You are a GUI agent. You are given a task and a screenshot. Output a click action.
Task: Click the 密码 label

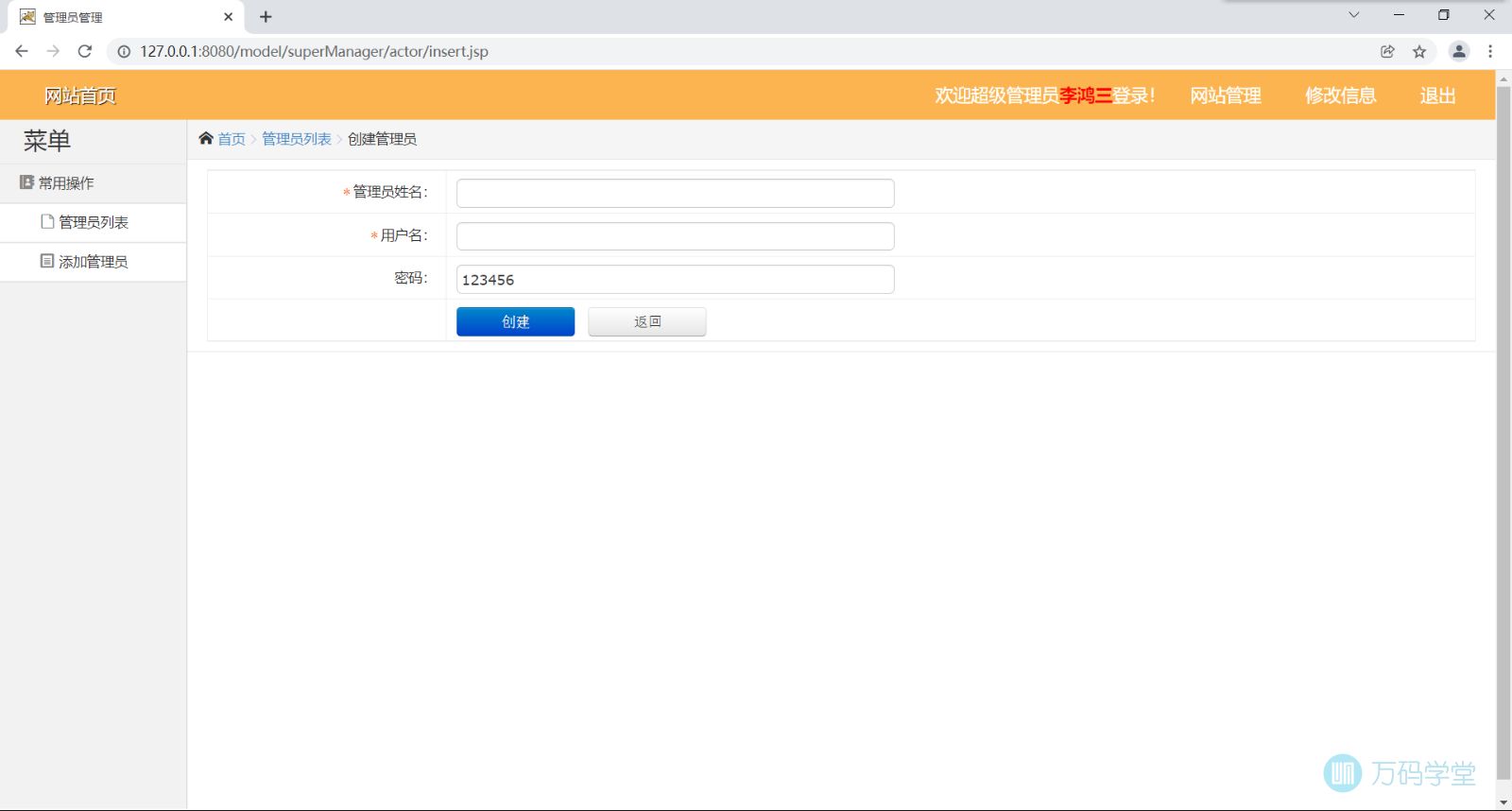[x=411, y=278]
